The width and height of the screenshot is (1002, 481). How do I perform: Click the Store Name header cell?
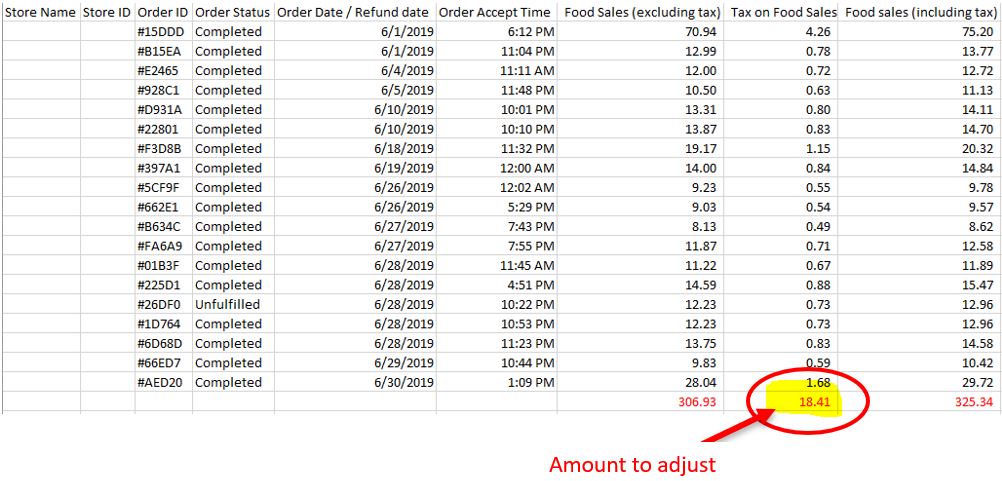coord(40,12)
